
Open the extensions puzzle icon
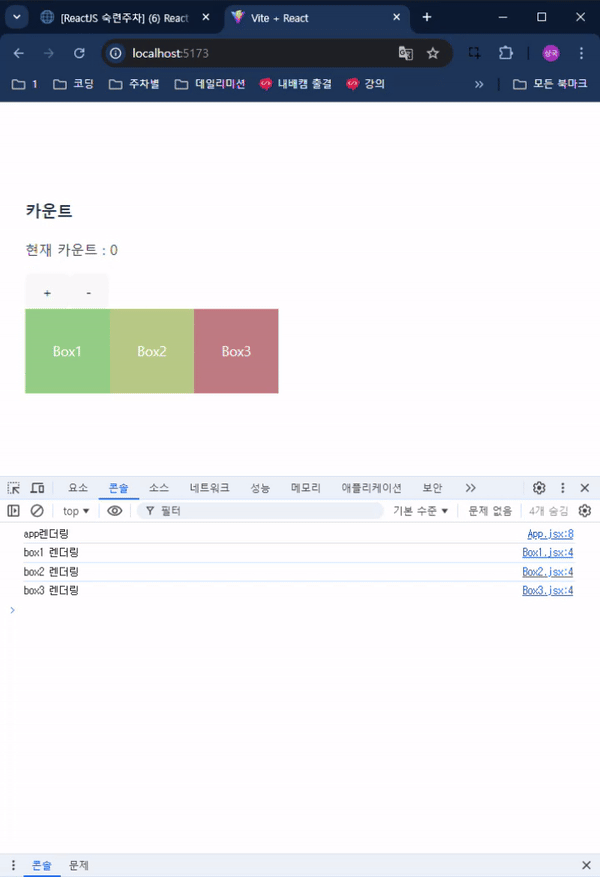(x=505, y=53)
